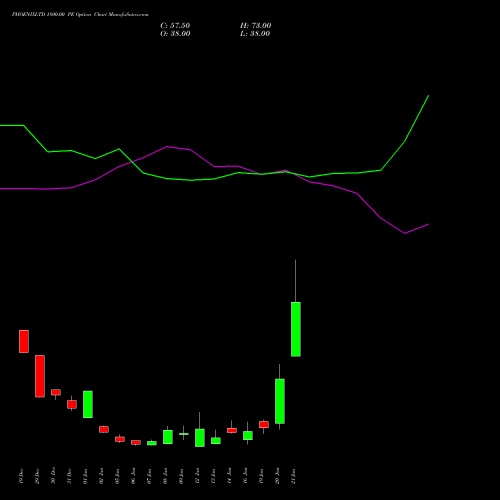Click the 06 Jan date label
Viewport: 500px width, 500px height.
[133, 476]
